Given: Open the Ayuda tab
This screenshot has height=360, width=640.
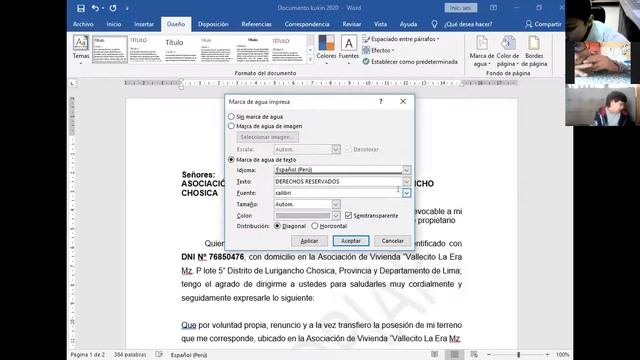Looking at the screenshot, I should click(408, 24).
